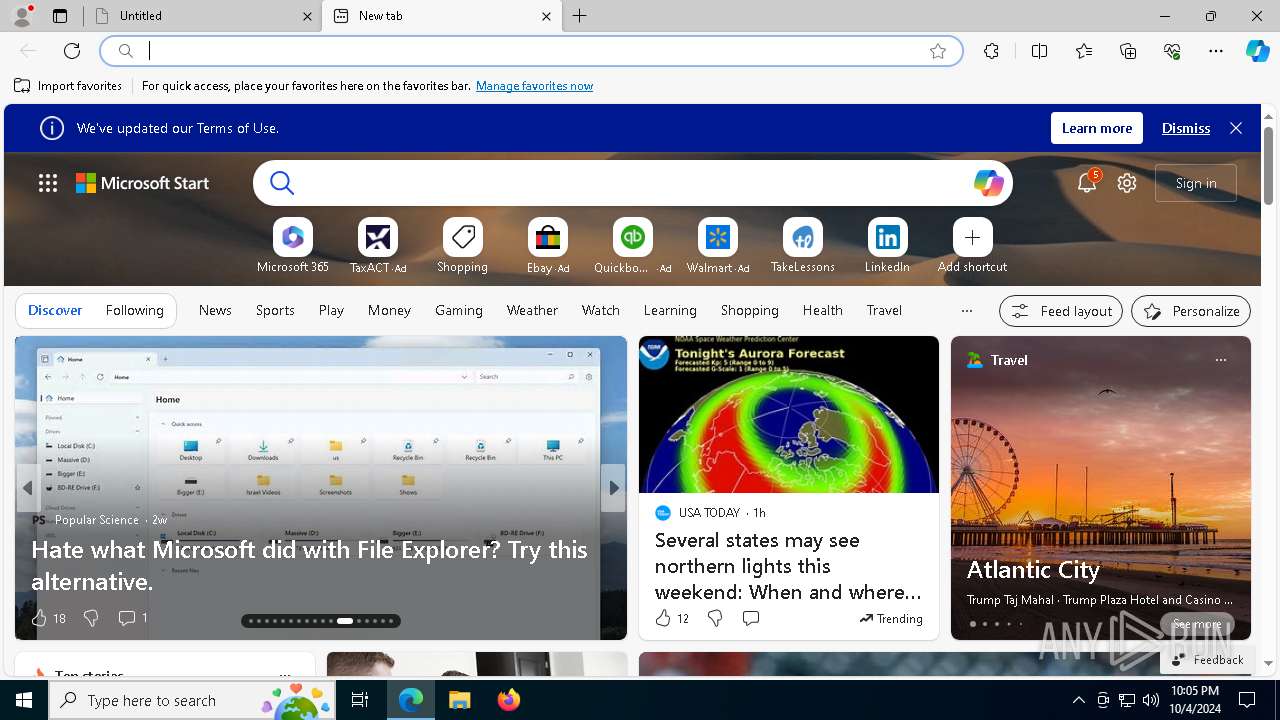Open the Feedback button
The image size is (1280, 720).
[1206, 660]
